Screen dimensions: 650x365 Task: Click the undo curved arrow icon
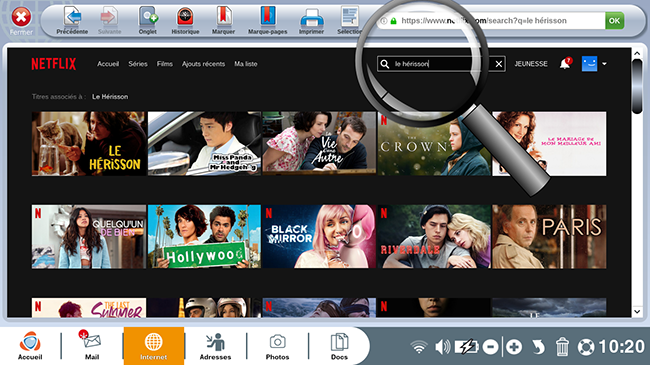pos(538,347)
